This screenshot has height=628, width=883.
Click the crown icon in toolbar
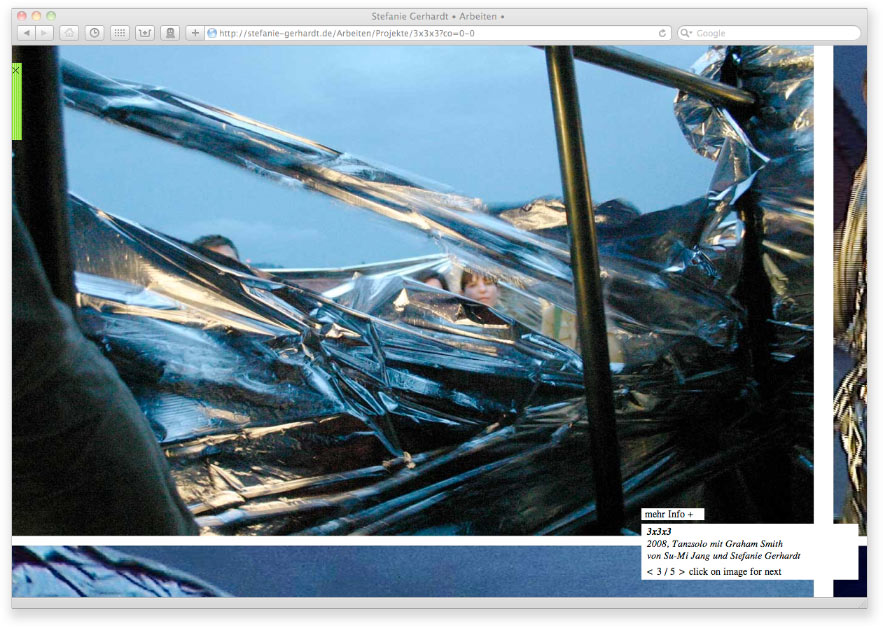(145, 33)
